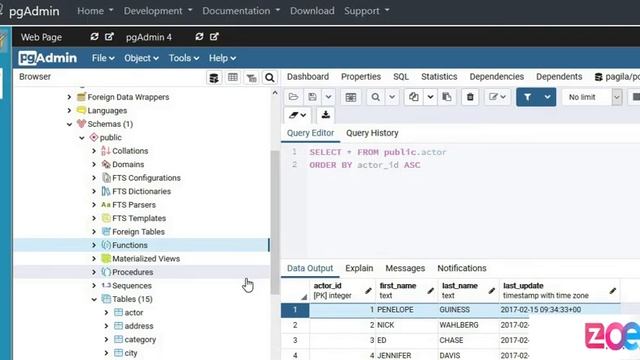The image size is (640, 360).
Task: Open the Clear eraser dropdown button
Action: point(298,115)
